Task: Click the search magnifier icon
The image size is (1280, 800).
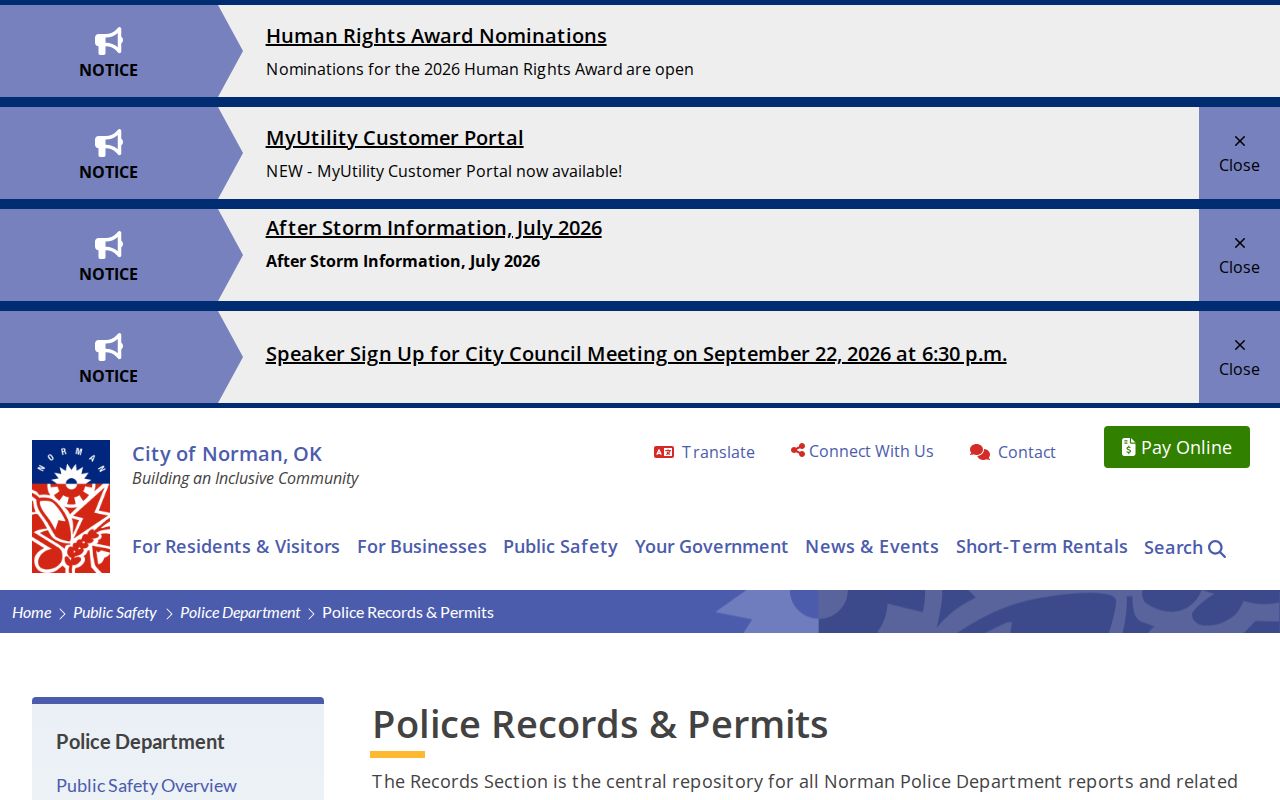Action: pyautogui.click(x=1217, y=548)
